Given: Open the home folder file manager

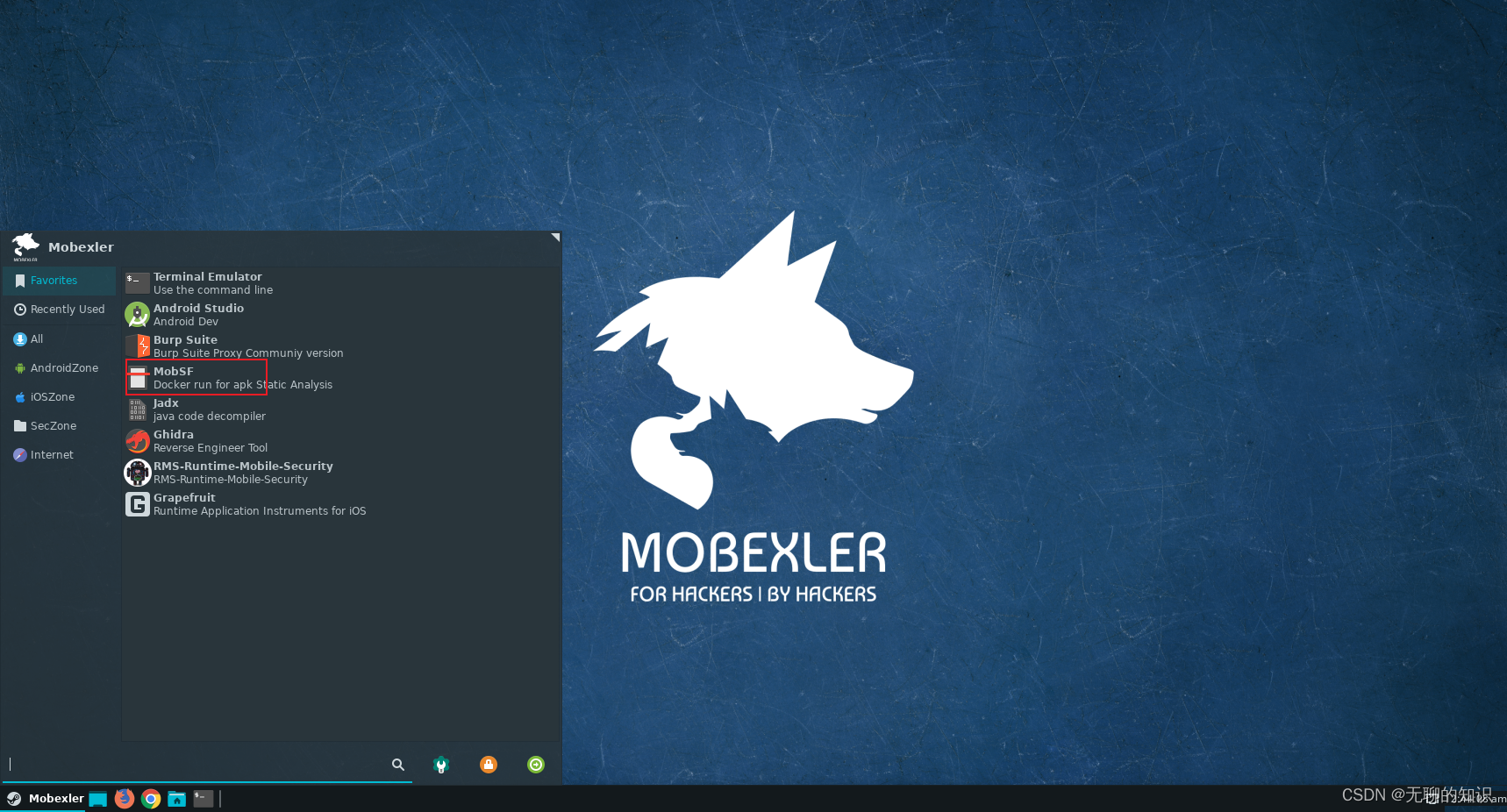Looking at the screenshot, I should tap(177, 799).
